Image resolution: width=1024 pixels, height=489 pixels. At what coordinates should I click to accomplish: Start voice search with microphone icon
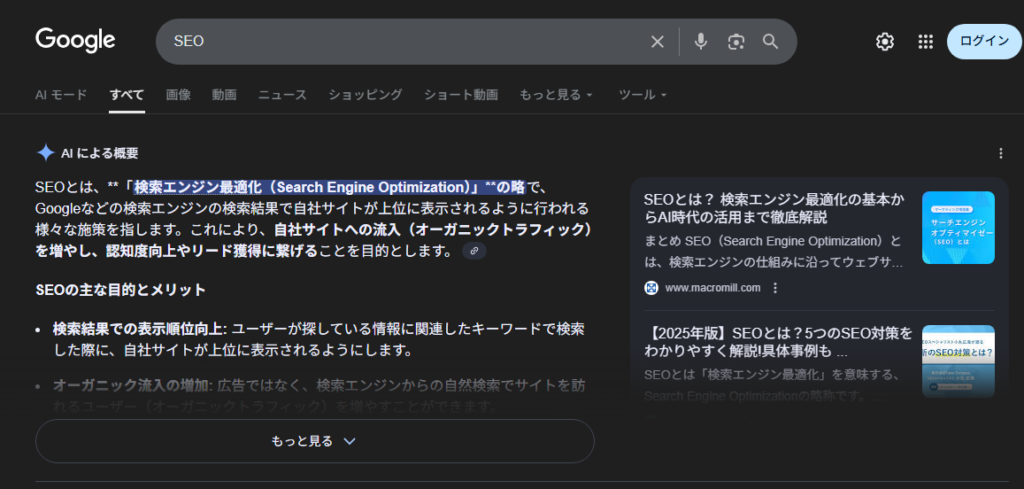701,42
